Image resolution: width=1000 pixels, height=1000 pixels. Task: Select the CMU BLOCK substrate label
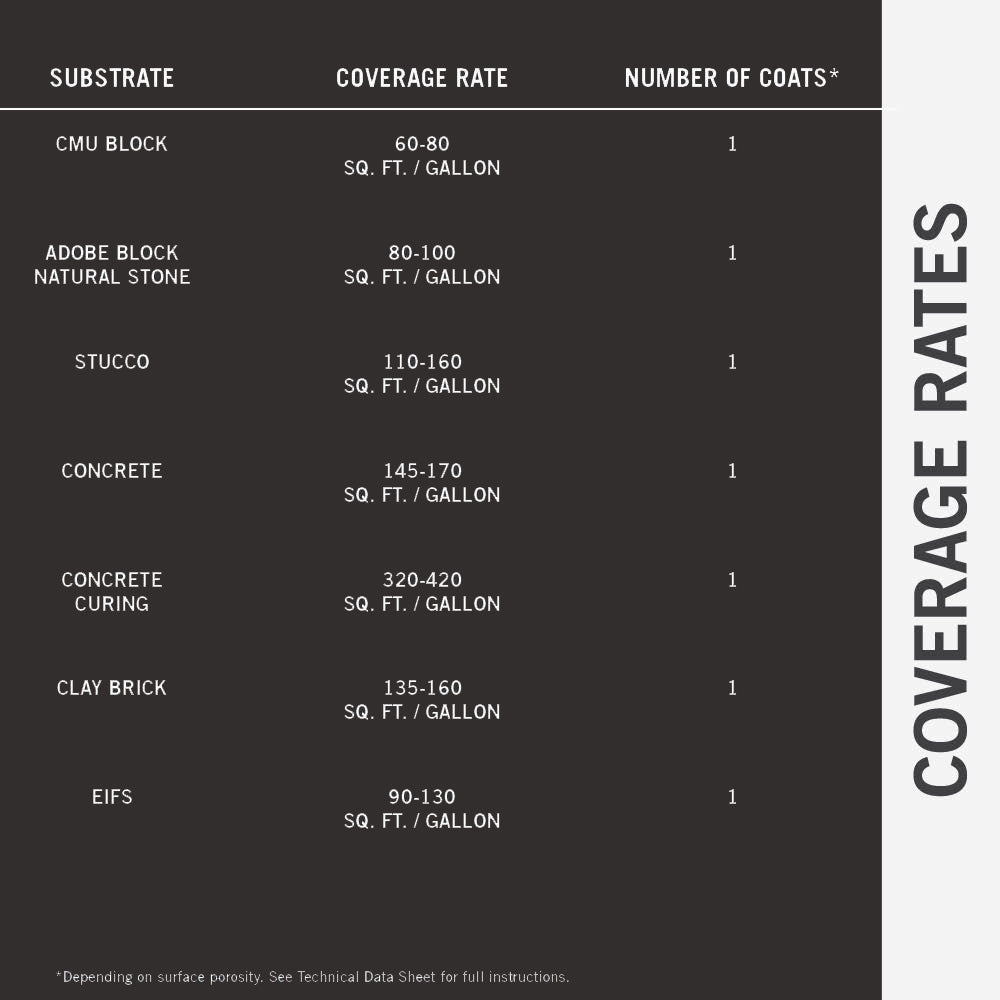pyautogui.click(x=112, y=144)
